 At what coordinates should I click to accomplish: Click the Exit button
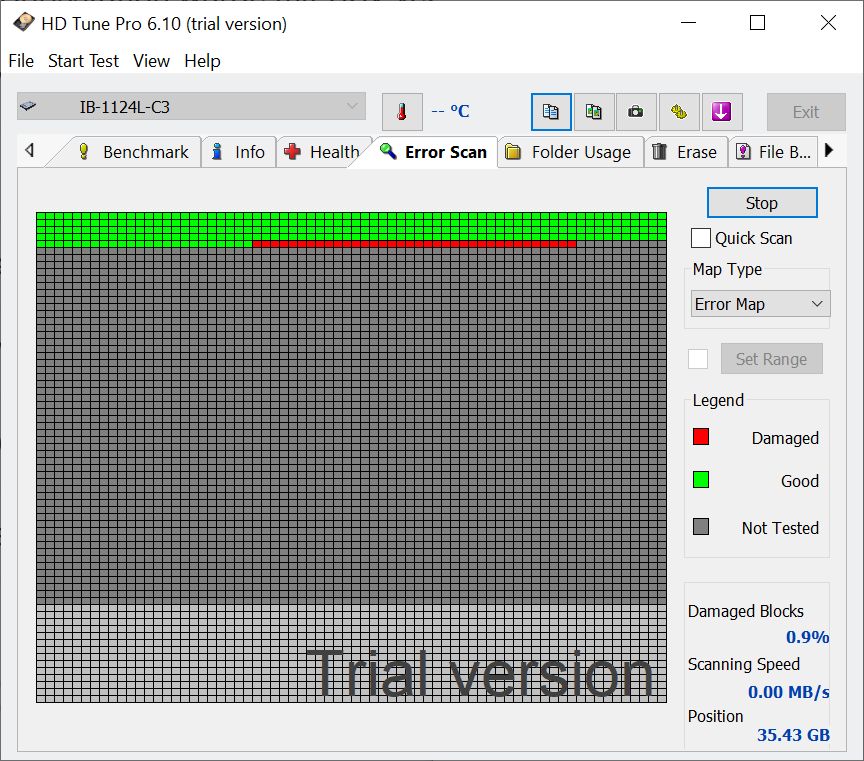[806, 112]
